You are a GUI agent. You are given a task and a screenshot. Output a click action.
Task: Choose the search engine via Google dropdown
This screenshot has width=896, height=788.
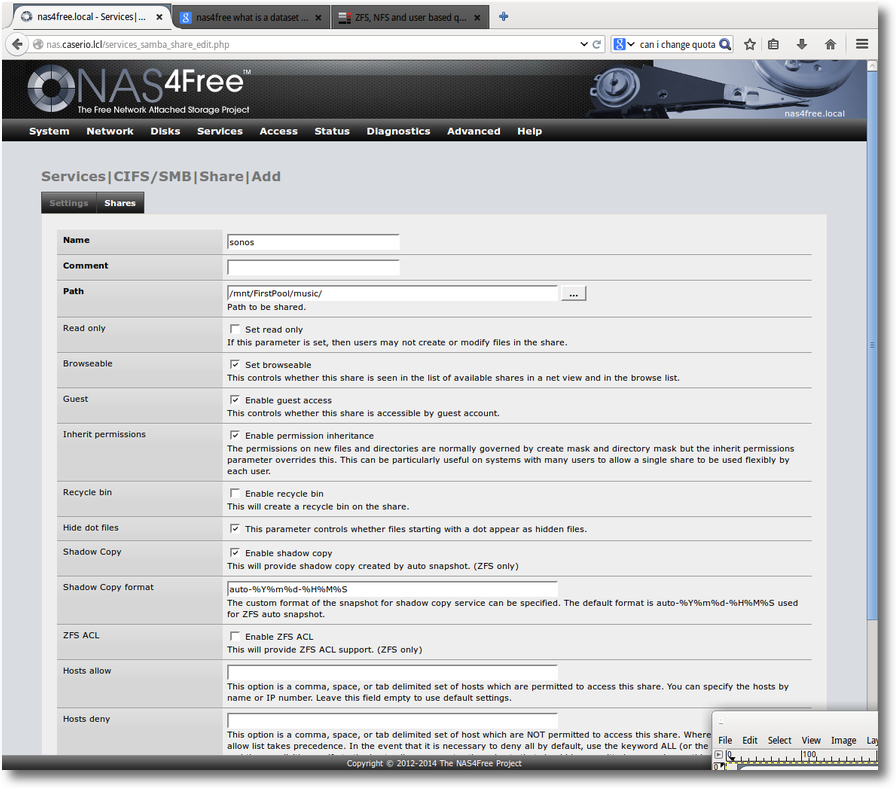point(624,44)
